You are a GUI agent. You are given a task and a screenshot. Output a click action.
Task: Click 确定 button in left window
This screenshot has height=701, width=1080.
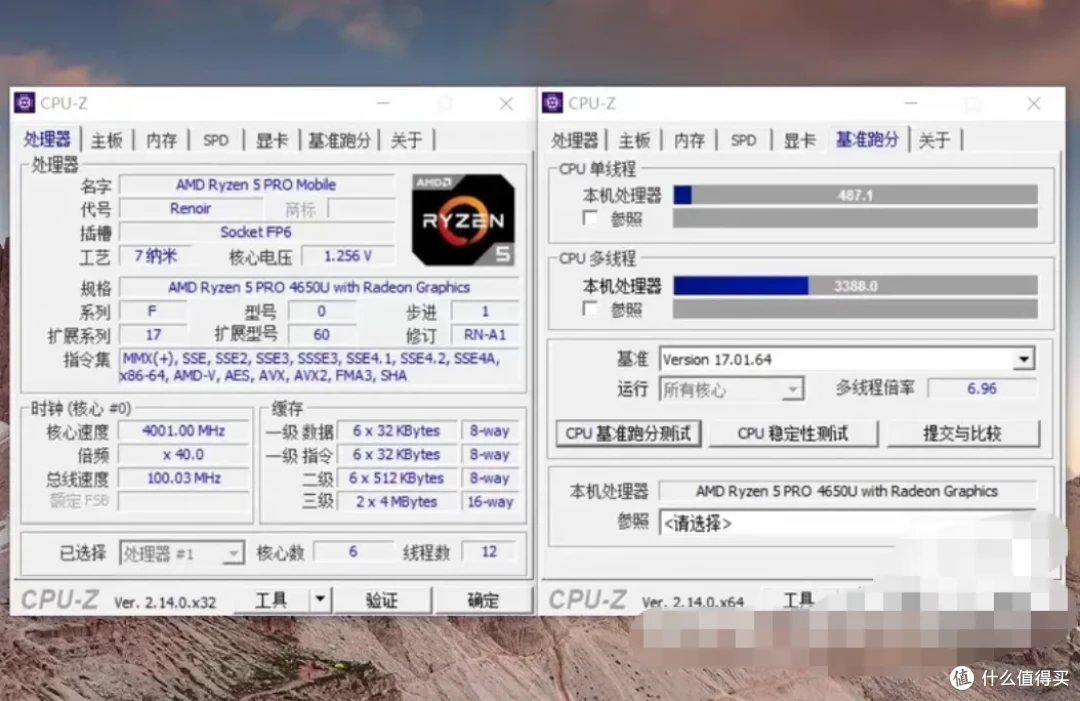click(x=484, y=600)
